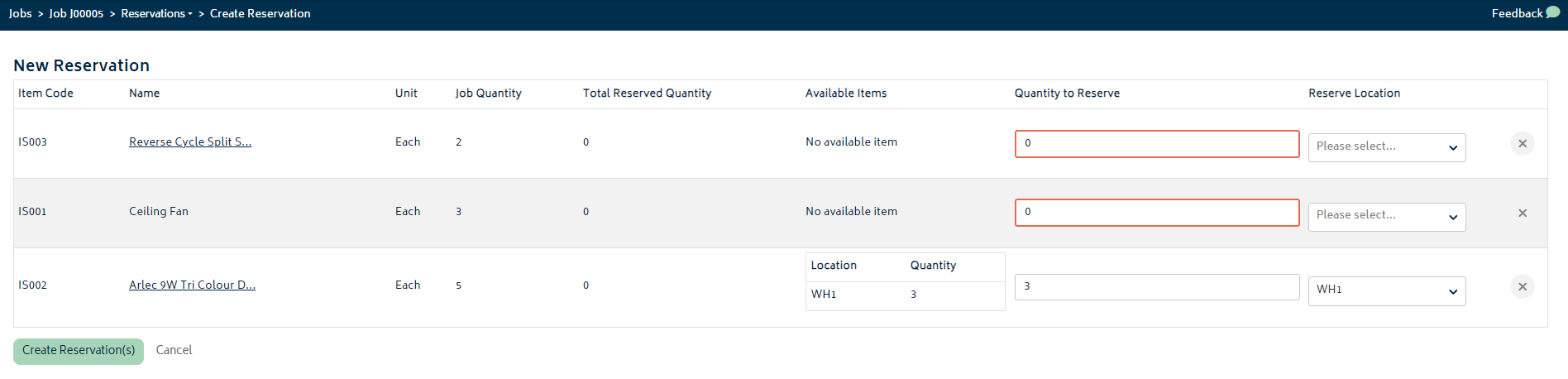The image size is (1568, 379).
Task: Select item code IS003
Action: (32, 142)
